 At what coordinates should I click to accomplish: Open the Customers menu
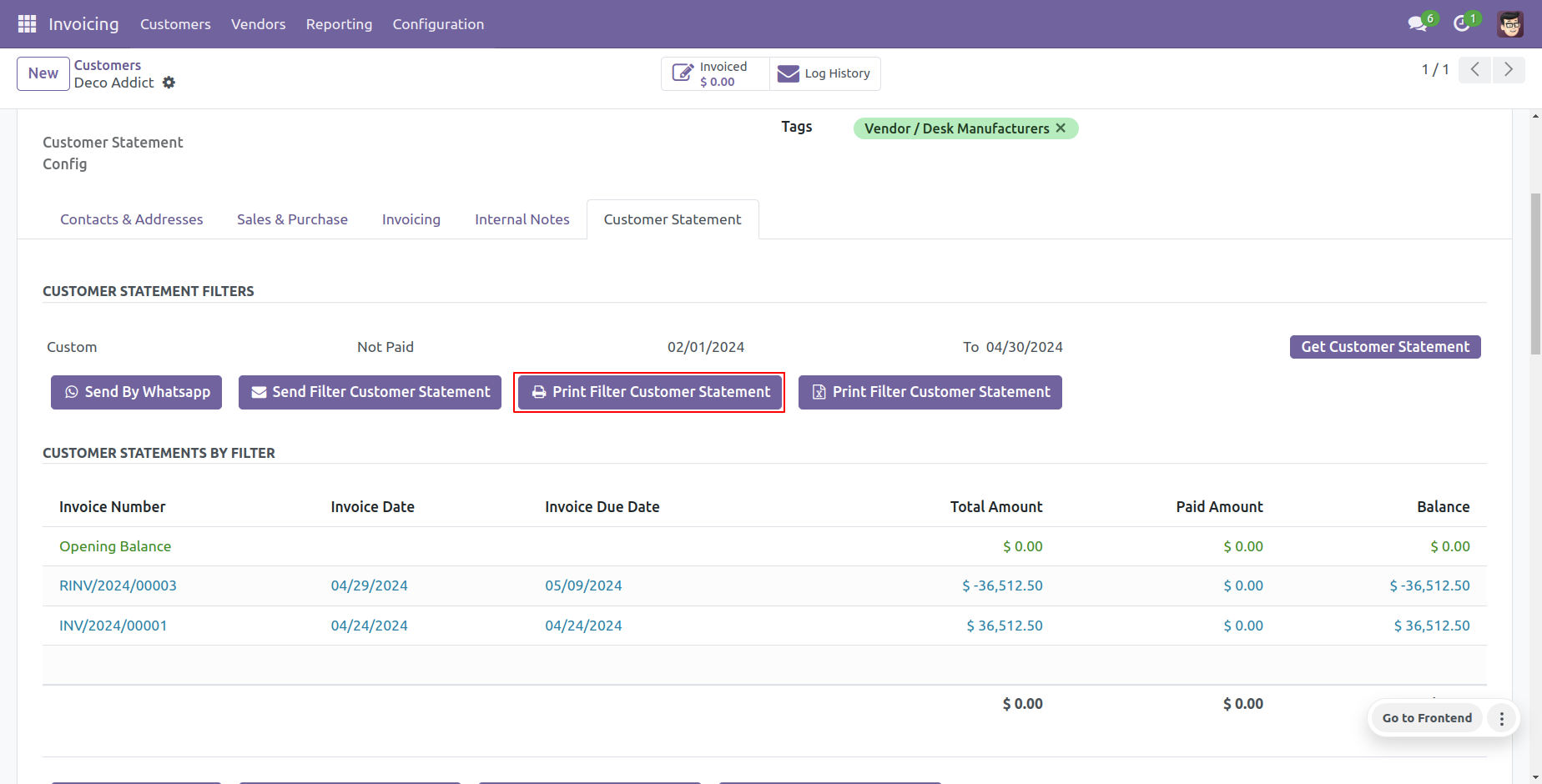tap(175, 24)
